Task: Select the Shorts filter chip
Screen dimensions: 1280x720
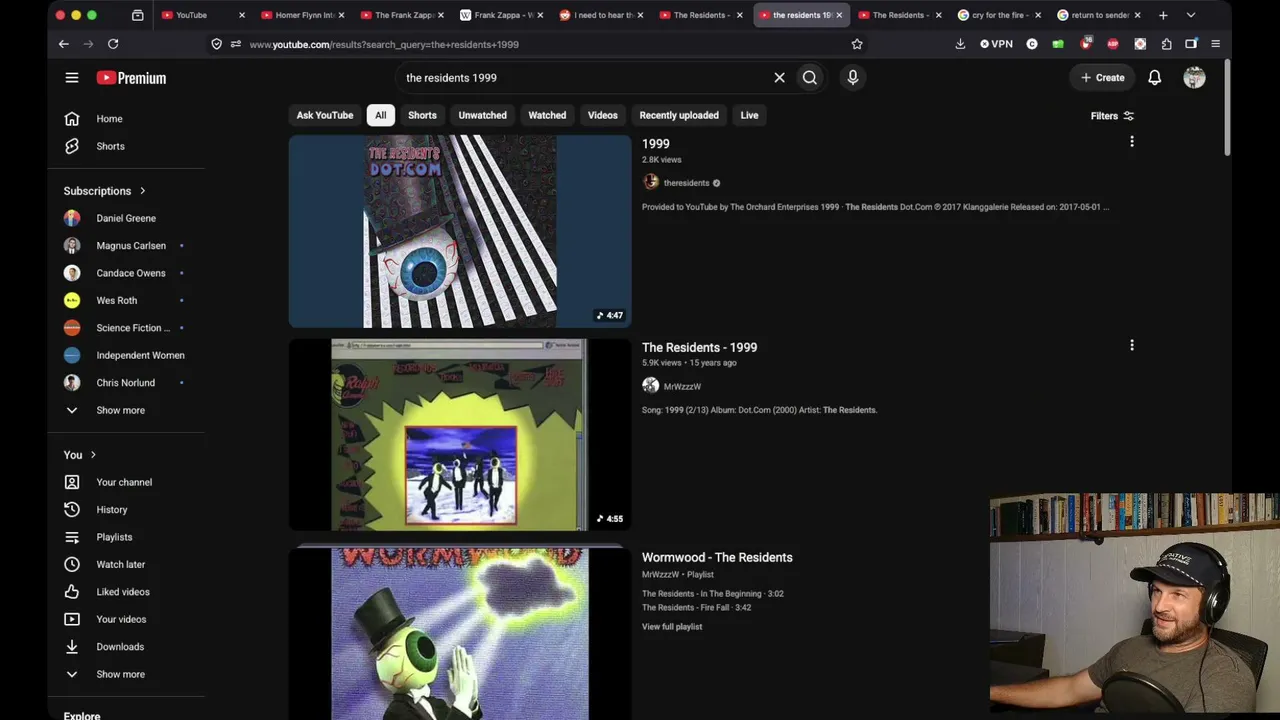Action: [x=422, y=115]
